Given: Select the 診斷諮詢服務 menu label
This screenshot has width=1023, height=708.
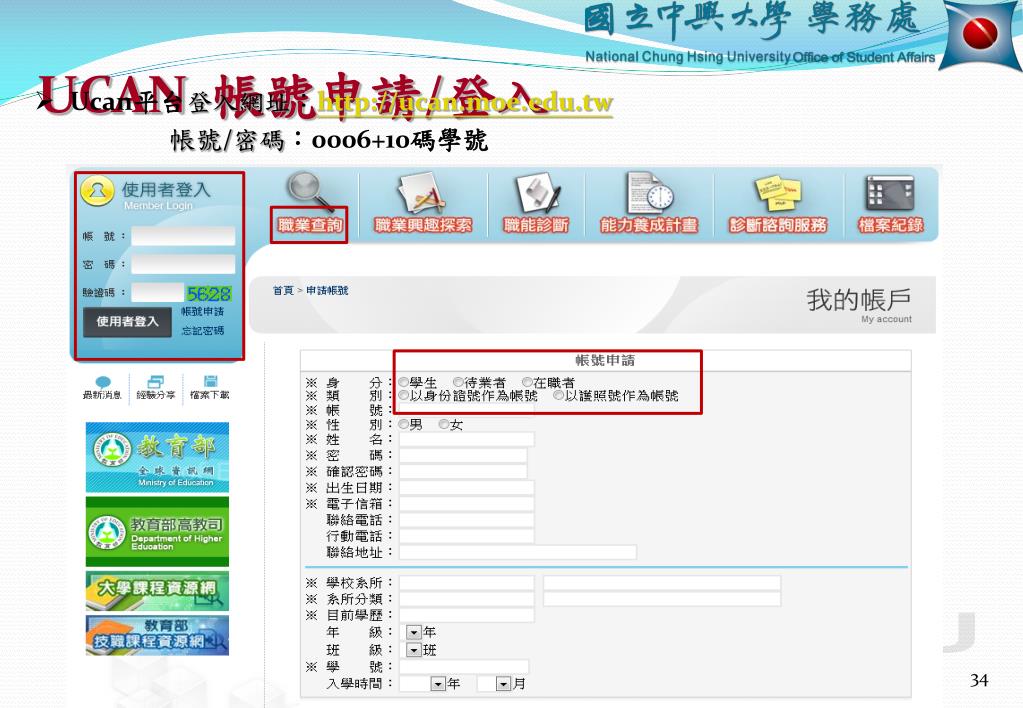Looking at the screenshot, I should tap(778, 225).
